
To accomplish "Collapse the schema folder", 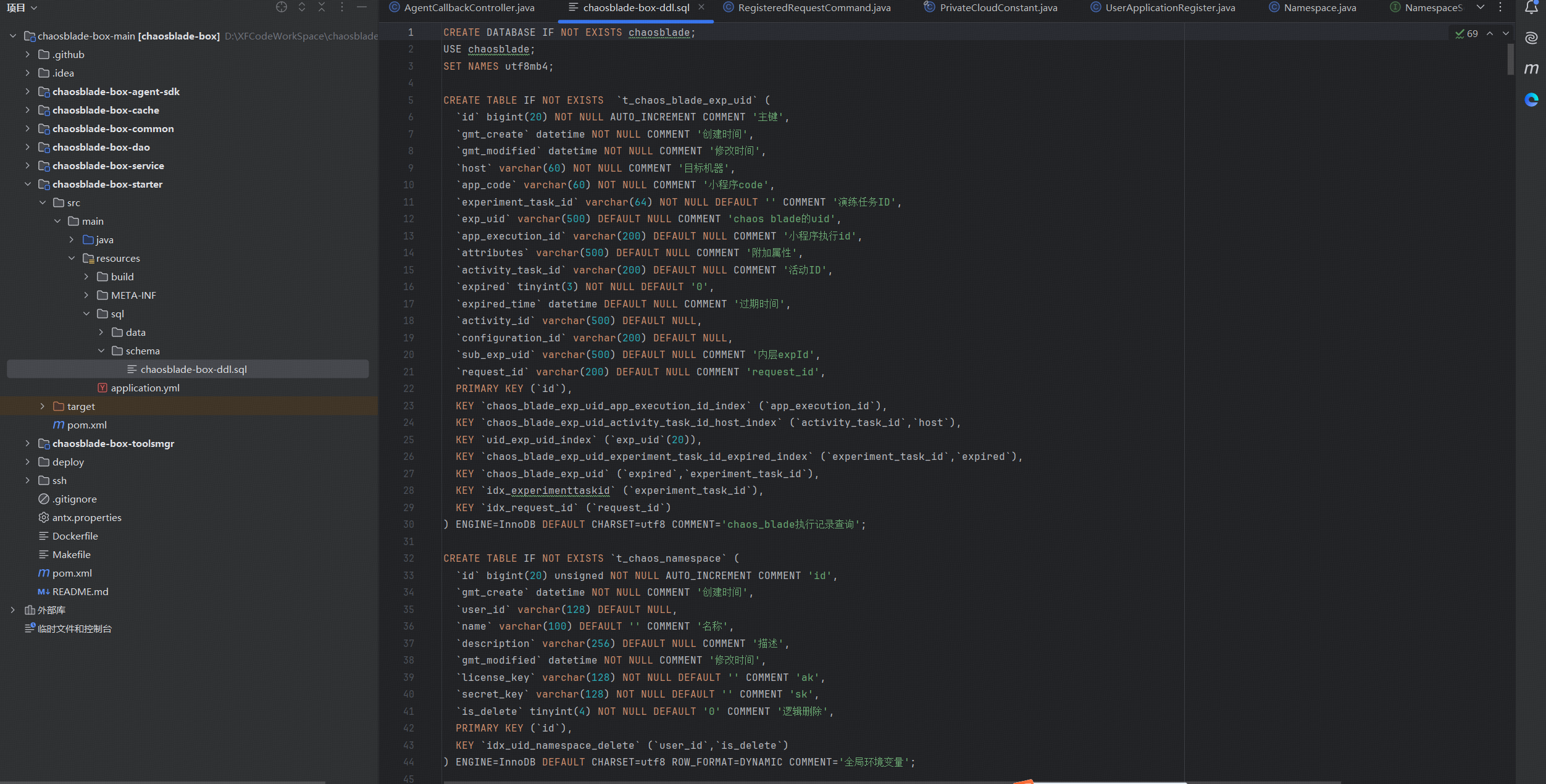I will point(101,351).
